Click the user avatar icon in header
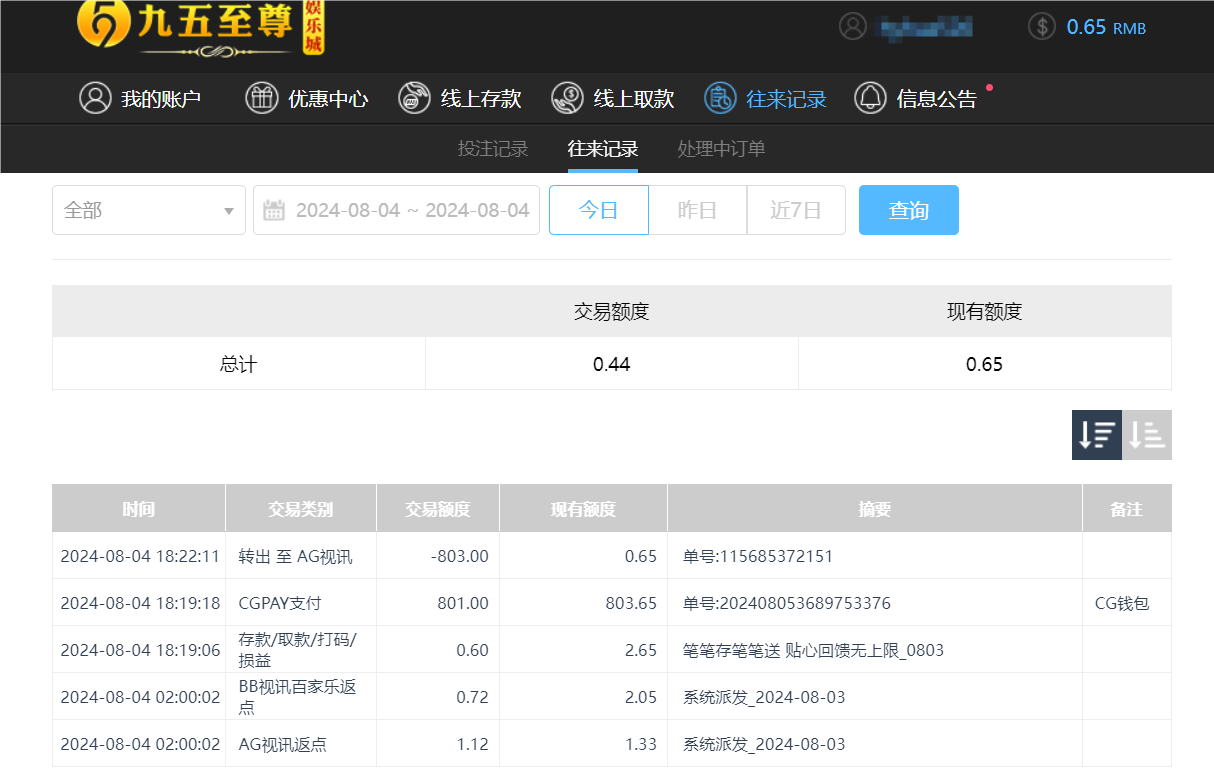This screenshot has height=784, width=1214. (x=853, y=26)
